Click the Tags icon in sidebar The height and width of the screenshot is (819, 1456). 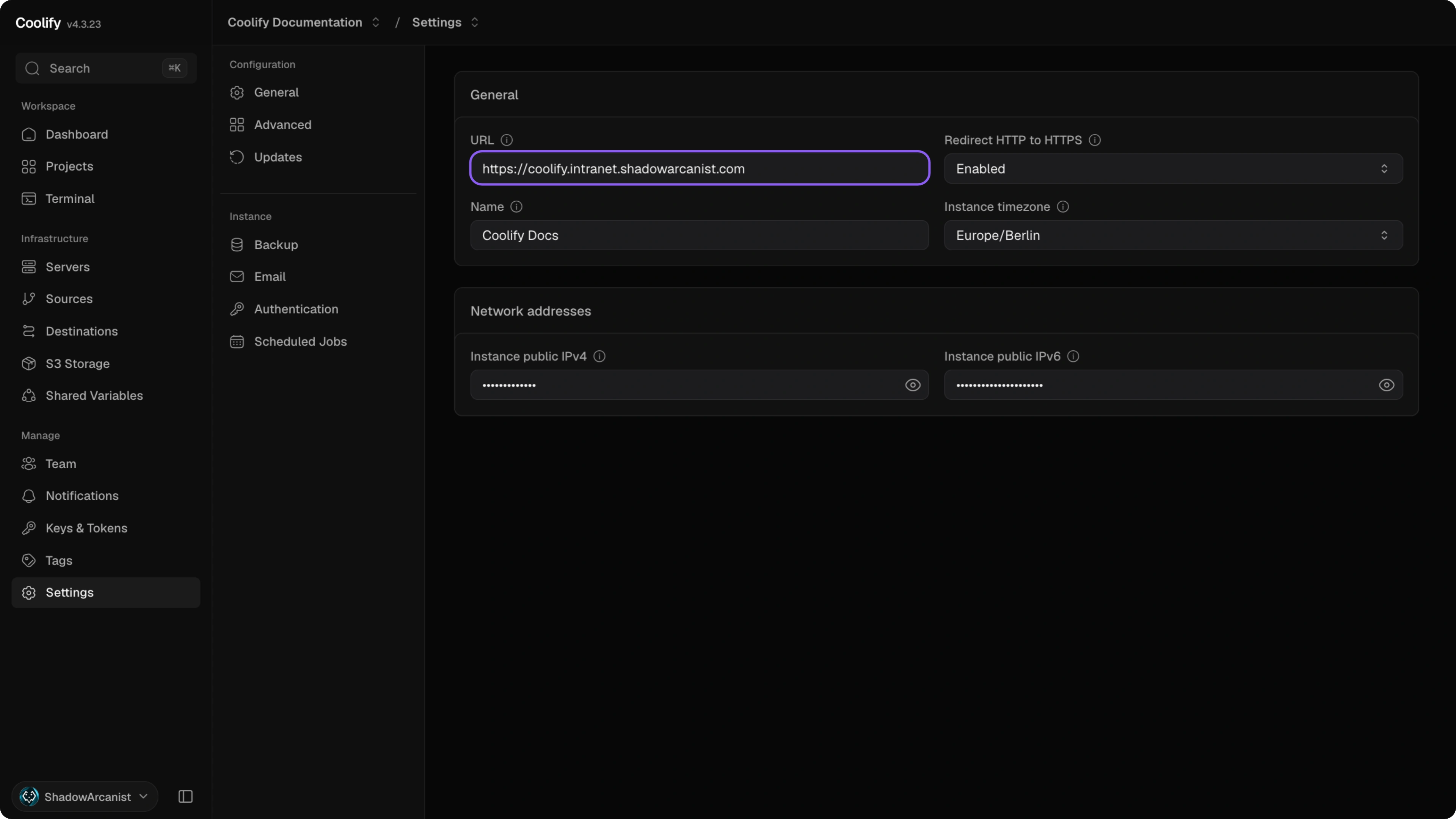[29, 561]
